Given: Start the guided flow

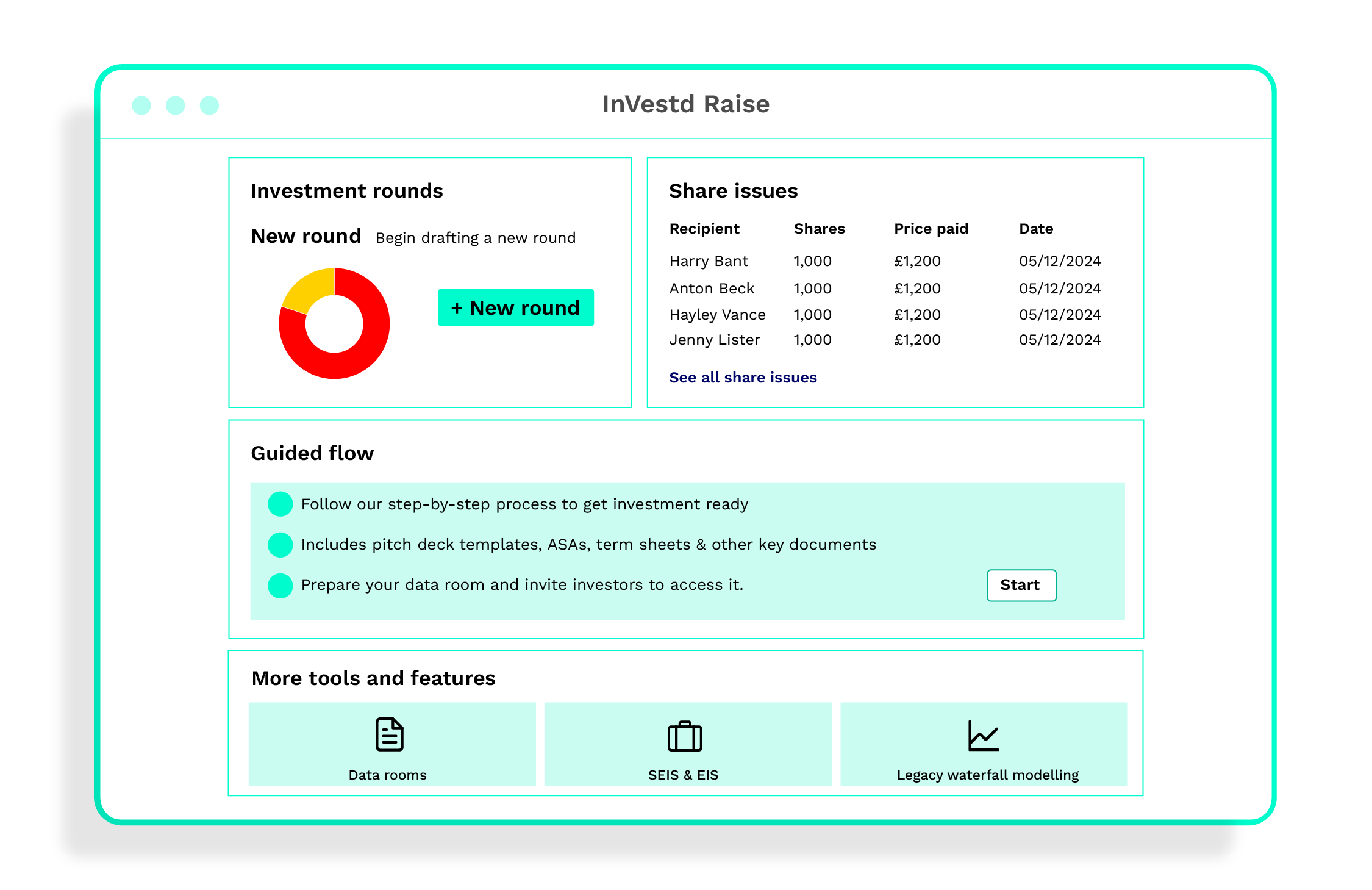Looking at the screenshot, I should coord(1021,585).
